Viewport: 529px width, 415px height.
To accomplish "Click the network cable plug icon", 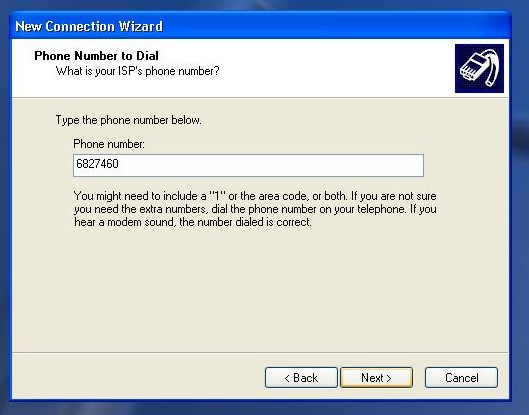I will point(479,68).
